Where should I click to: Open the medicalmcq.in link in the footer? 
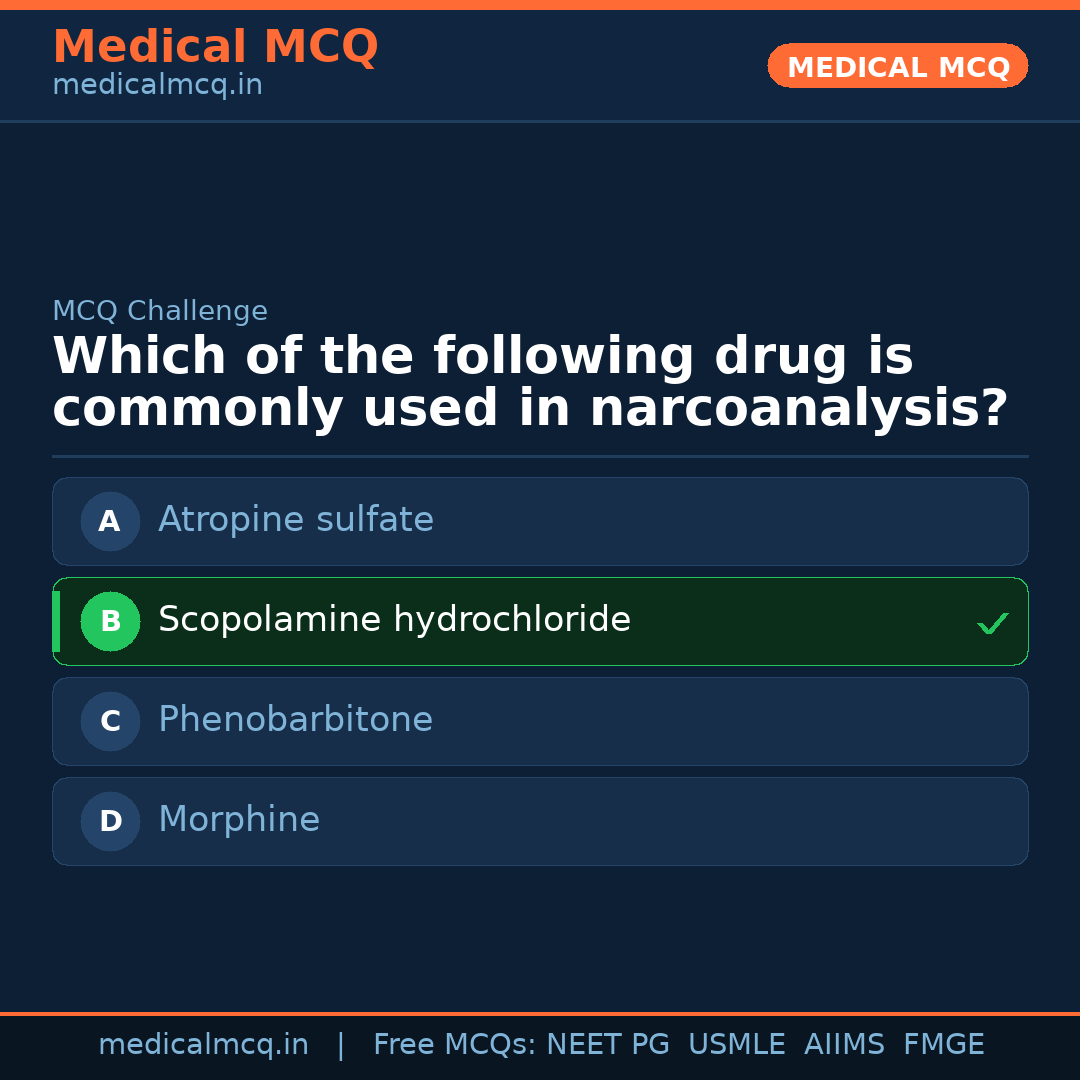203,1045
